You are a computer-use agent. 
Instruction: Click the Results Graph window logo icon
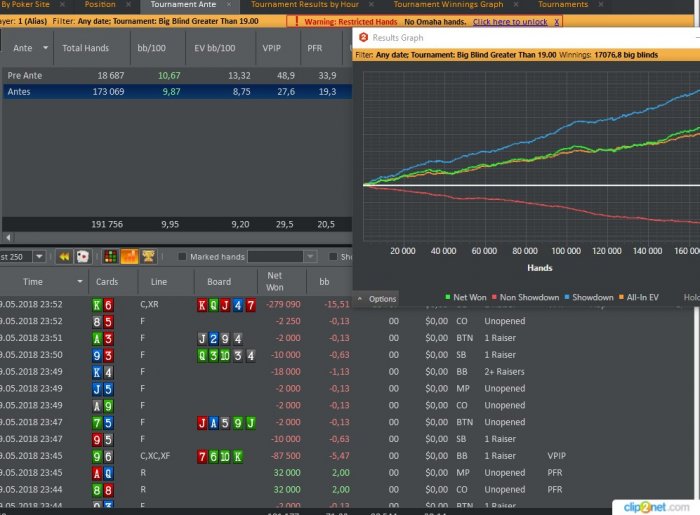364,38
